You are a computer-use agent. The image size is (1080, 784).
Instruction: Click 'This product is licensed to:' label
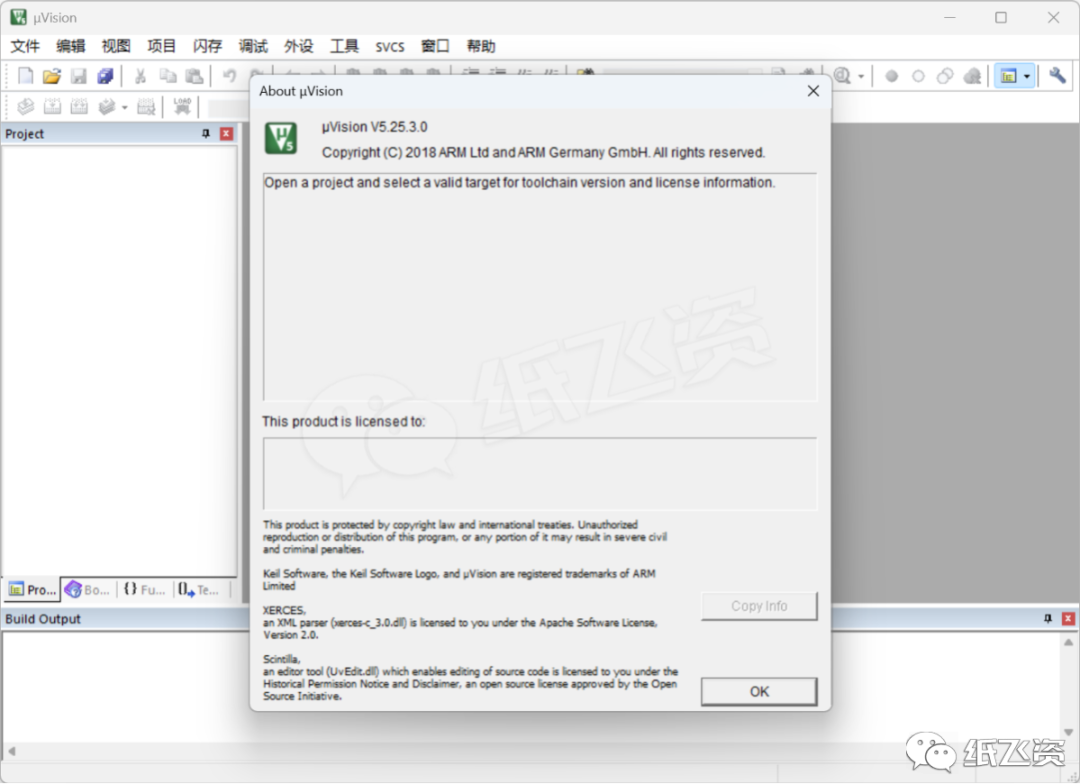tap(344, 422)
